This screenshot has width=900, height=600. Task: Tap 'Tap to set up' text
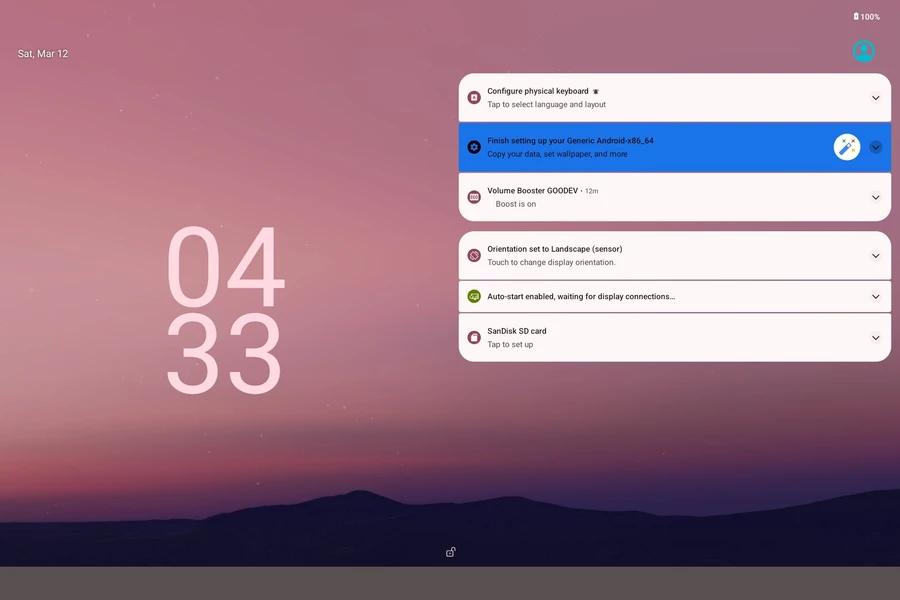tap(510, 344)
